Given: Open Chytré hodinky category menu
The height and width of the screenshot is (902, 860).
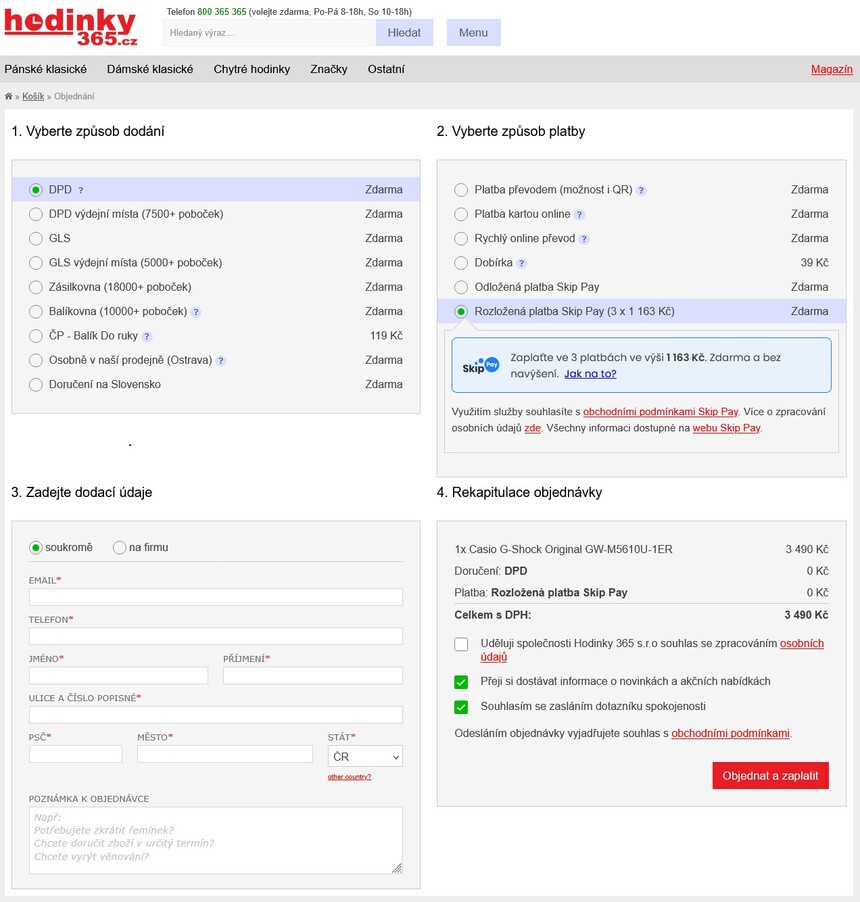Looking at the screenshot, I should (252, 69).
